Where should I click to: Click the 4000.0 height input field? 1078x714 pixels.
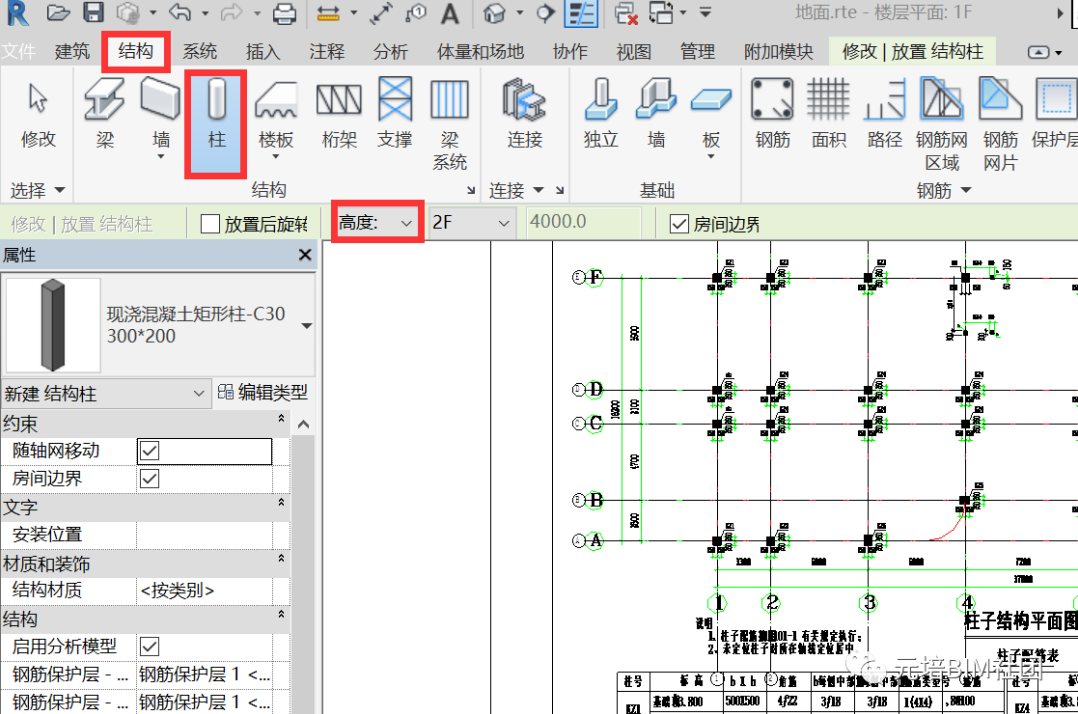click(583, 223)
